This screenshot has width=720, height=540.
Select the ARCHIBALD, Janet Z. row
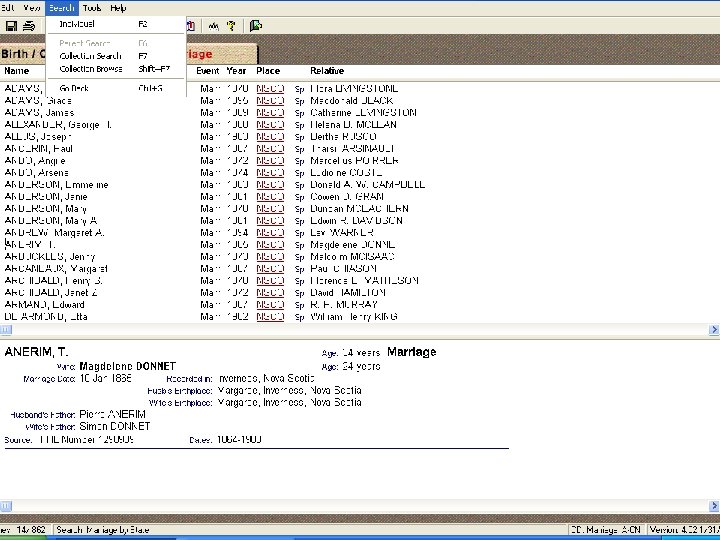pos(51,293)
